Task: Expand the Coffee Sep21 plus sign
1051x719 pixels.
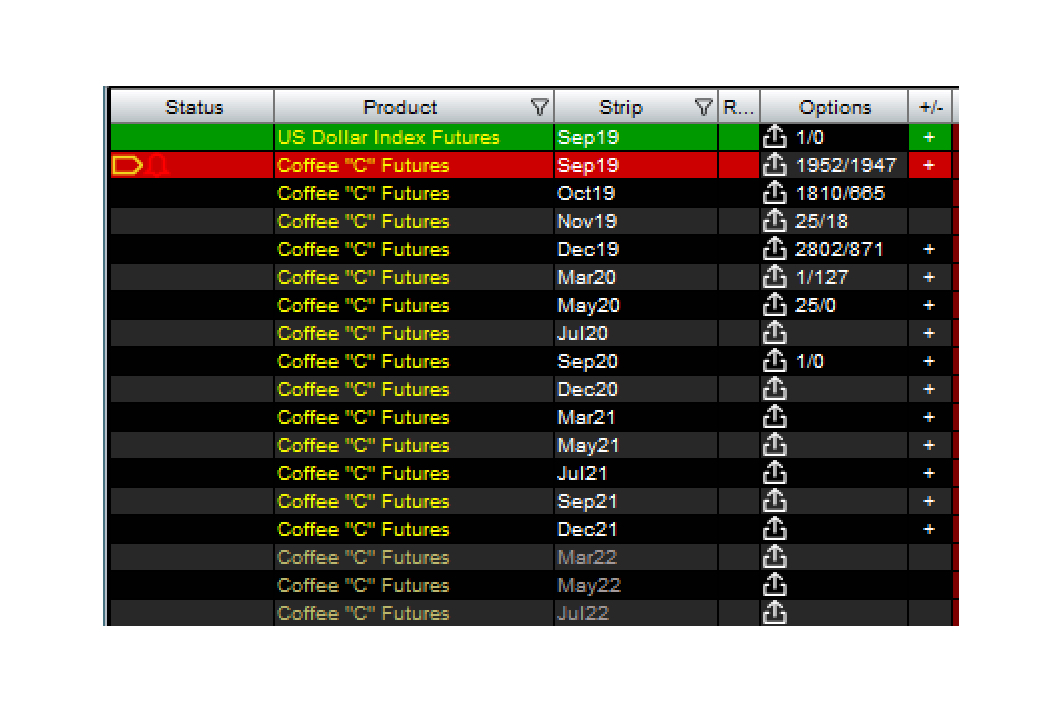Action: (929, 501)
